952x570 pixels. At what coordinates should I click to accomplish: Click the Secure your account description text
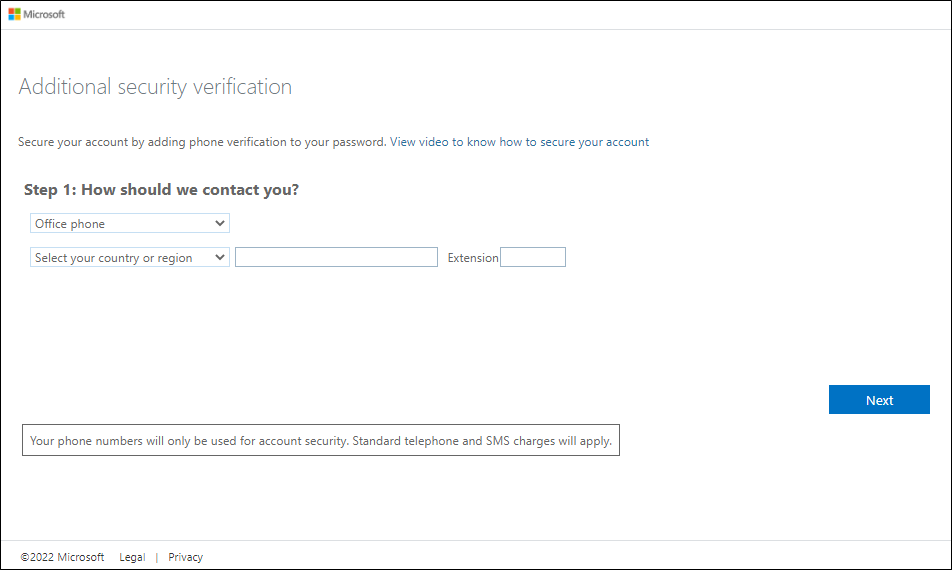(202, 142)
